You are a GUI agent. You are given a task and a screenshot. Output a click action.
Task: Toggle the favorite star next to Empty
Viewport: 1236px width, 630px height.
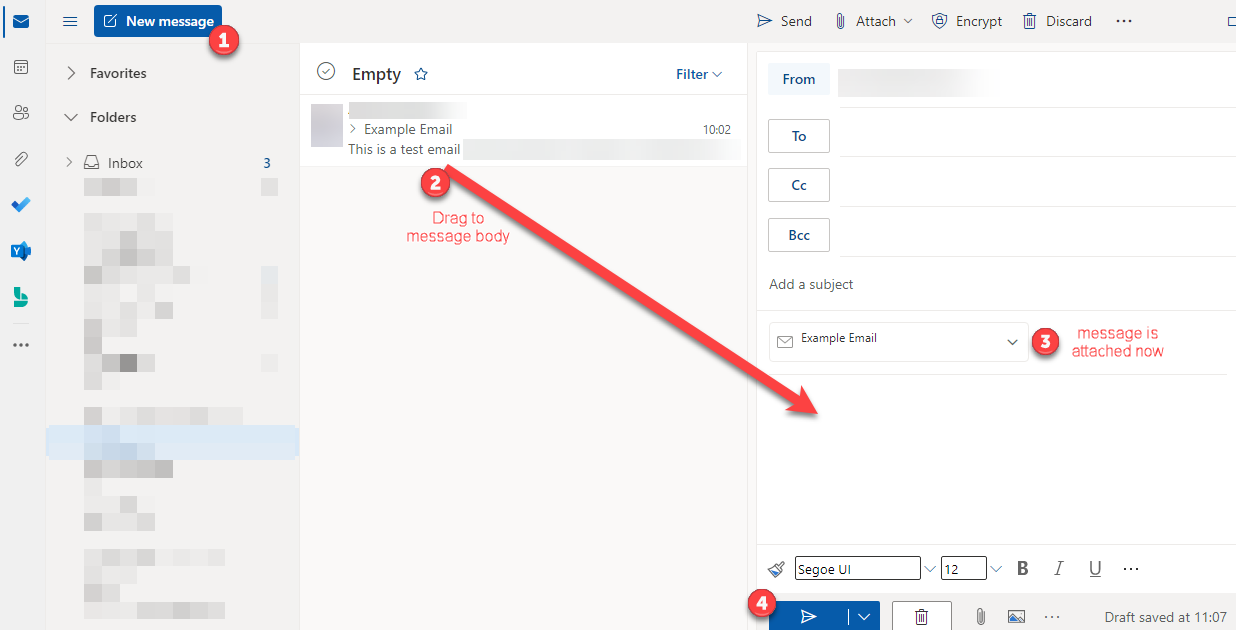[x=421, y=74]
